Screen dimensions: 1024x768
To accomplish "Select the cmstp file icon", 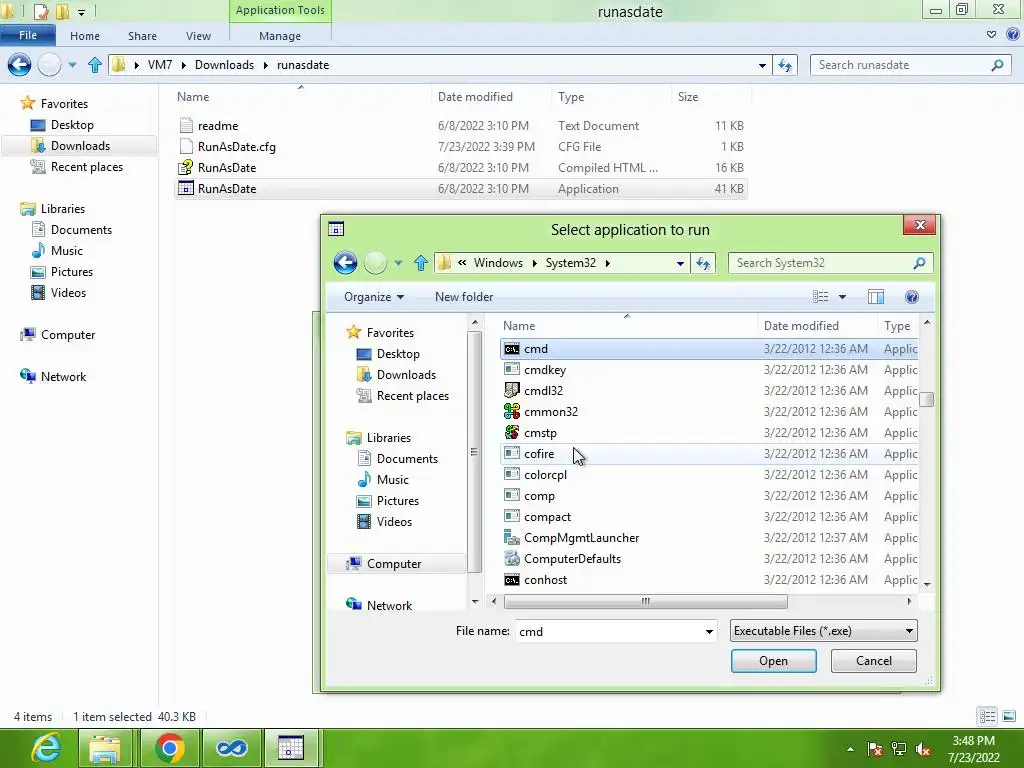I will coord(512,432).
